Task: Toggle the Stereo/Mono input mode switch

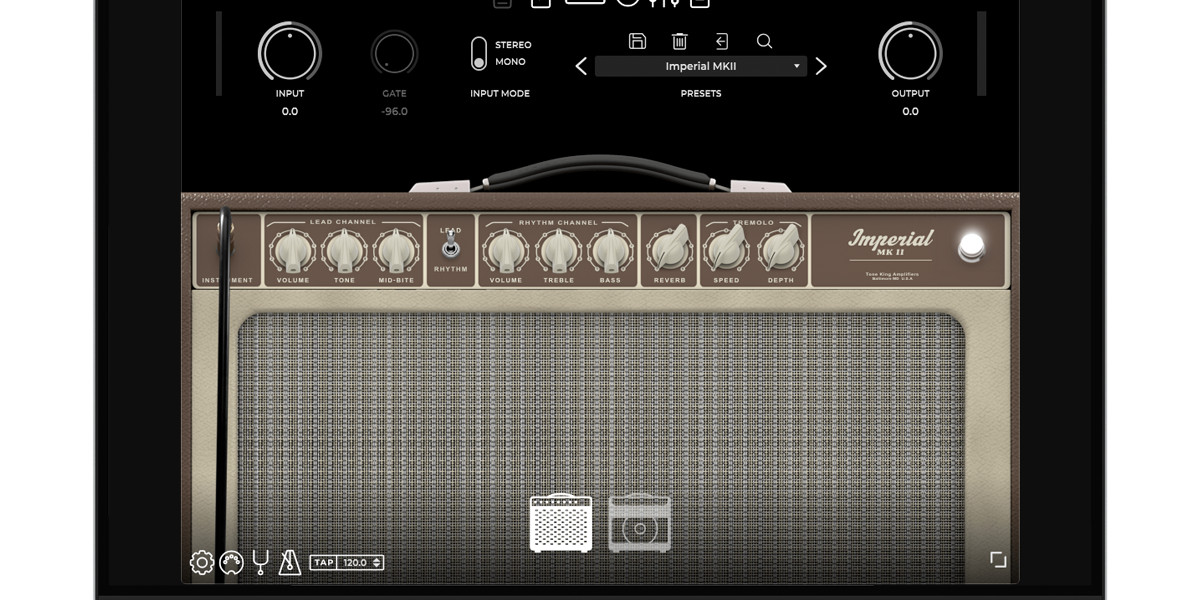Action: tap(479, 53)
